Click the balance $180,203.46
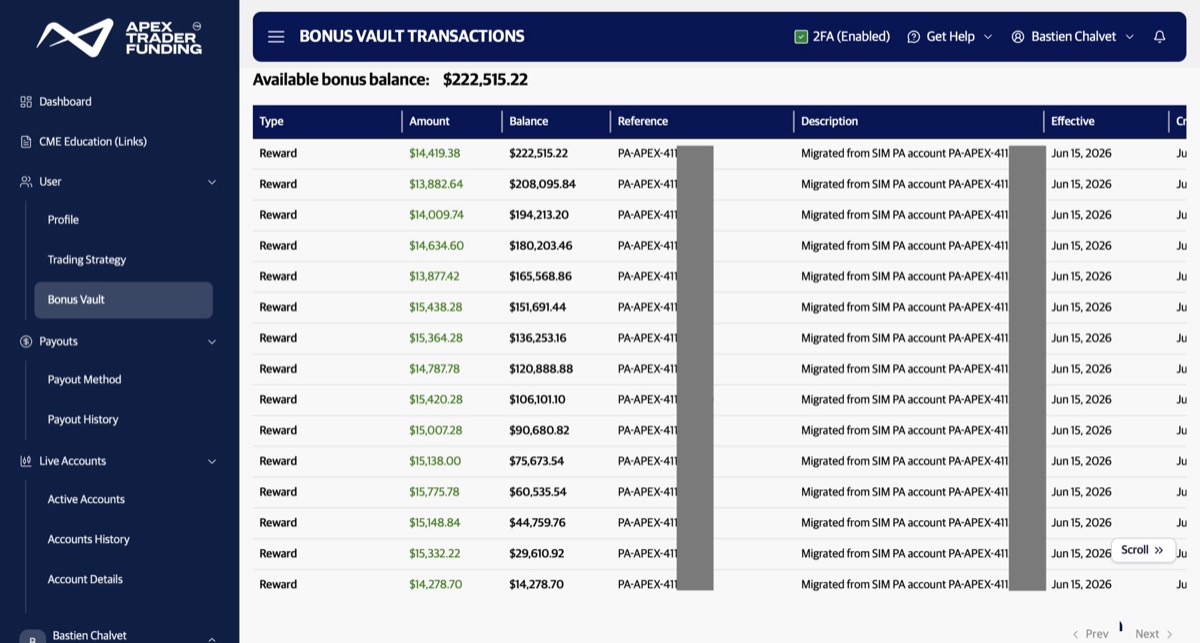 pyautogui.click(x=540, y=246)
